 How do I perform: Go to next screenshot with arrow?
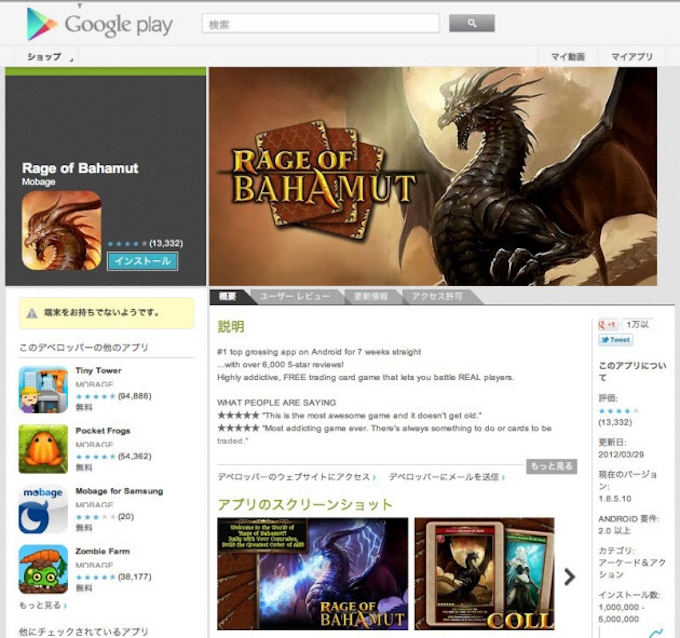tap(570, 576)
